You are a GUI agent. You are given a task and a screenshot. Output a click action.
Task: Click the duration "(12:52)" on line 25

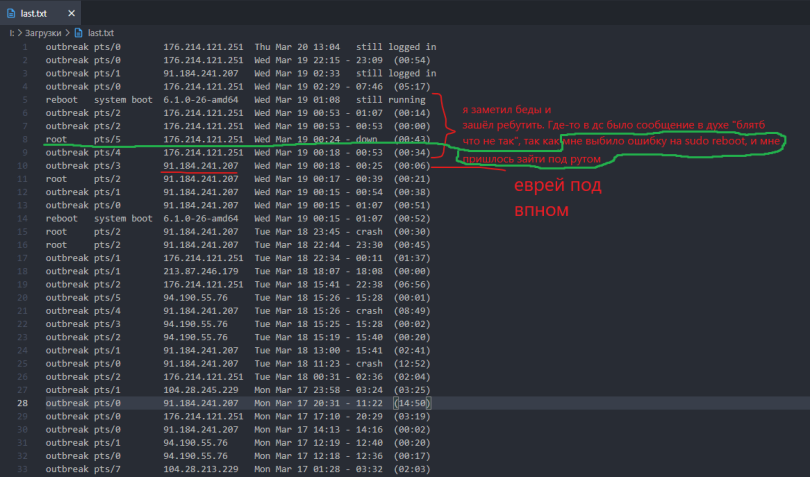[412, 364]
